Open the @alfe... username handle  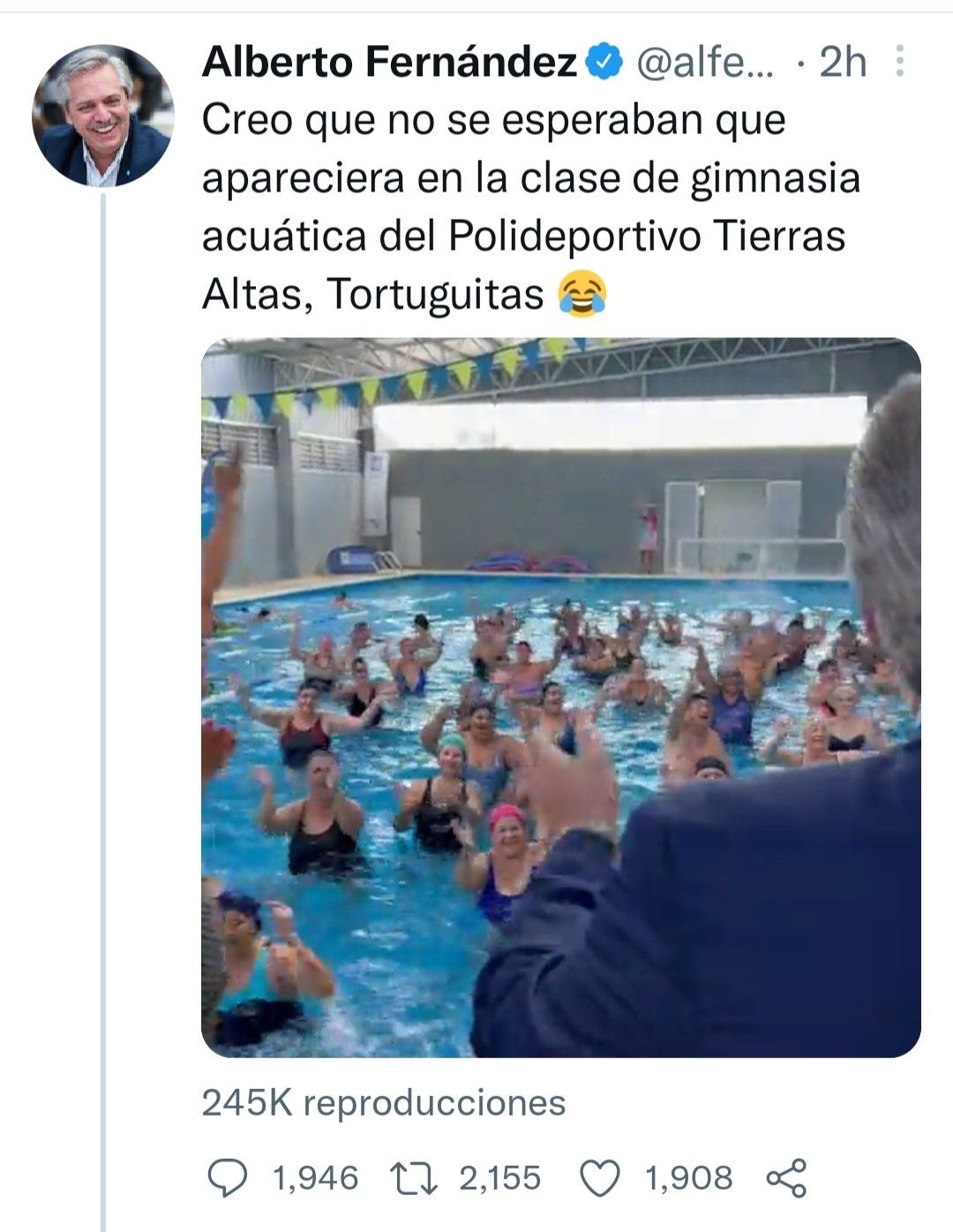tap(704, 63)
